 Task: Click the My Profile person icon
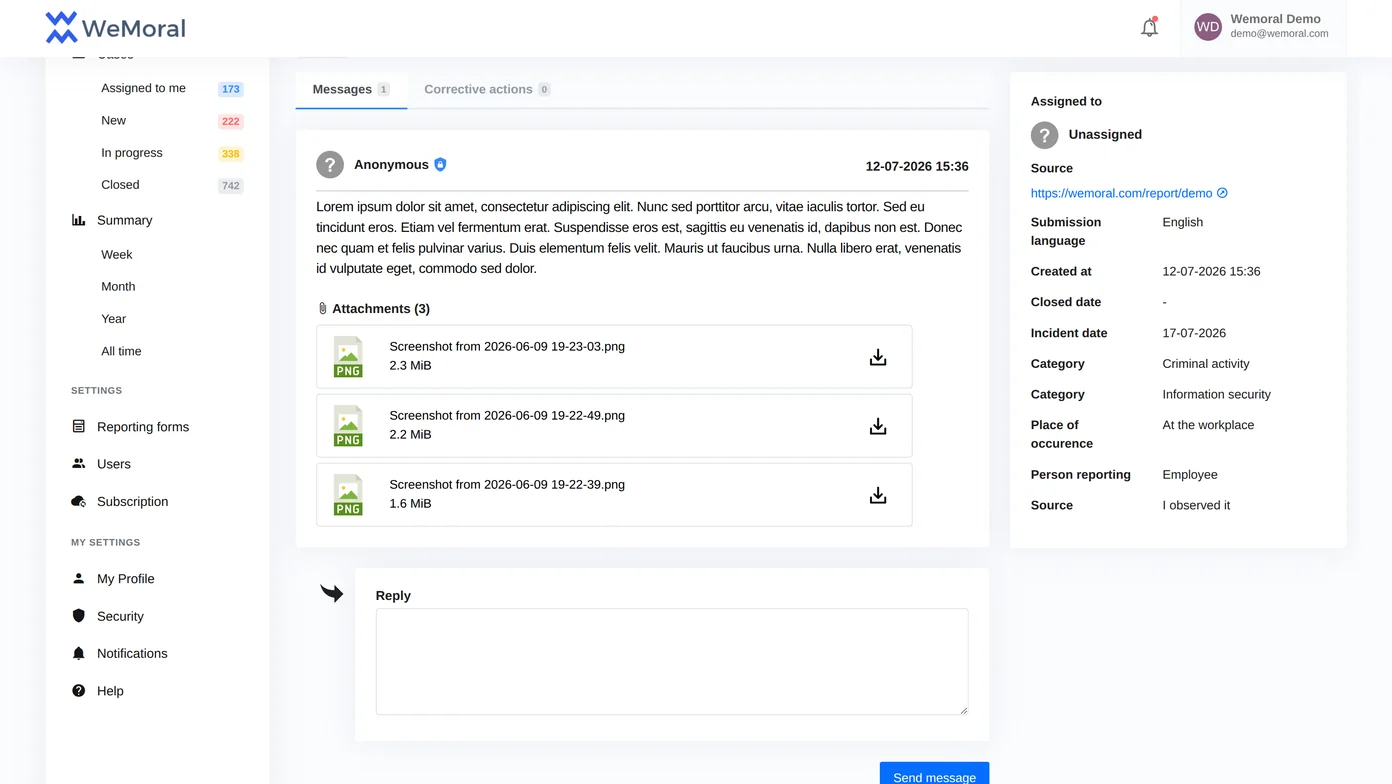click(x=79, y=579)
